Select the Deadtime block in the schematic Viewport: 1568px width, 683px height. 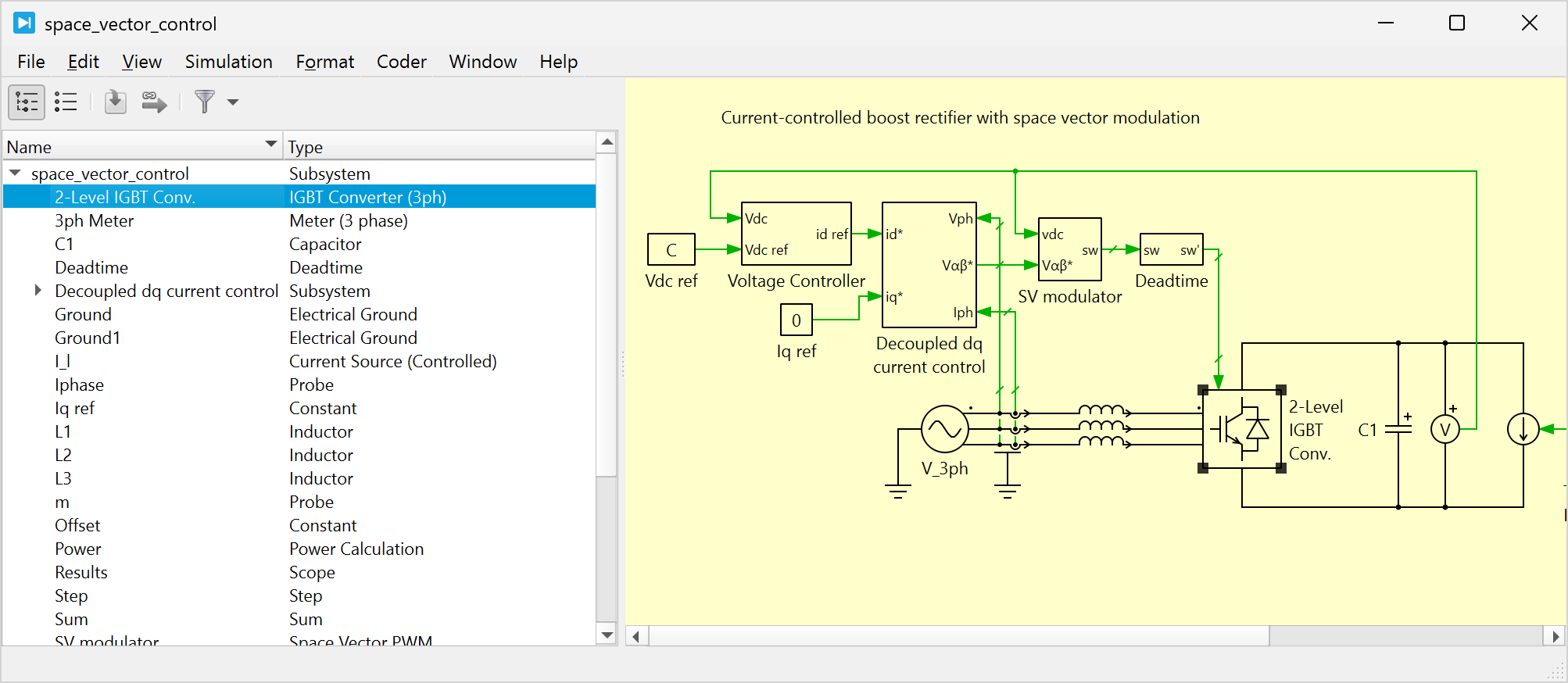point(1171,250)
